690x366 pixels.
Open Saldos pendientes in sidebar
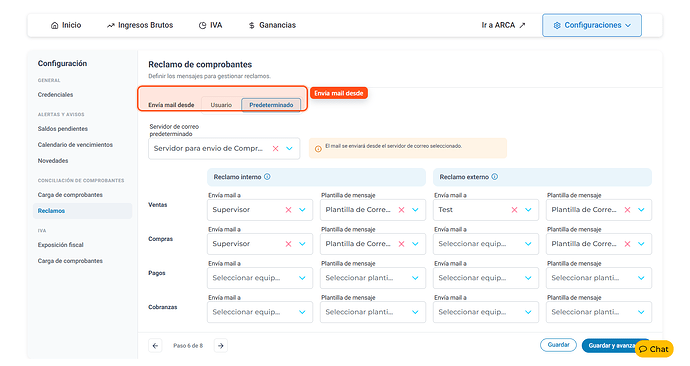tap(63, 129)
